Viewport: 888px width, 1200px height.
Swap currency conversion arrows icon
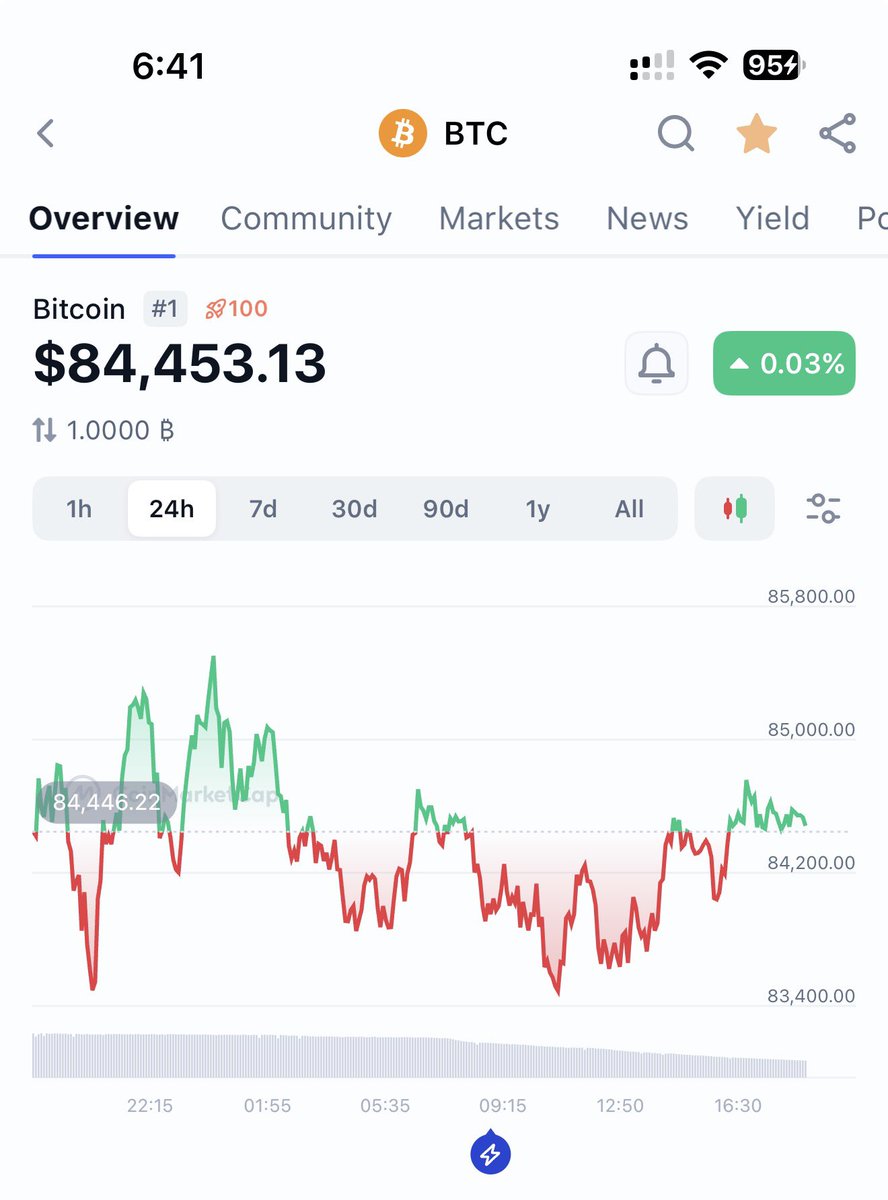point(44,431)
